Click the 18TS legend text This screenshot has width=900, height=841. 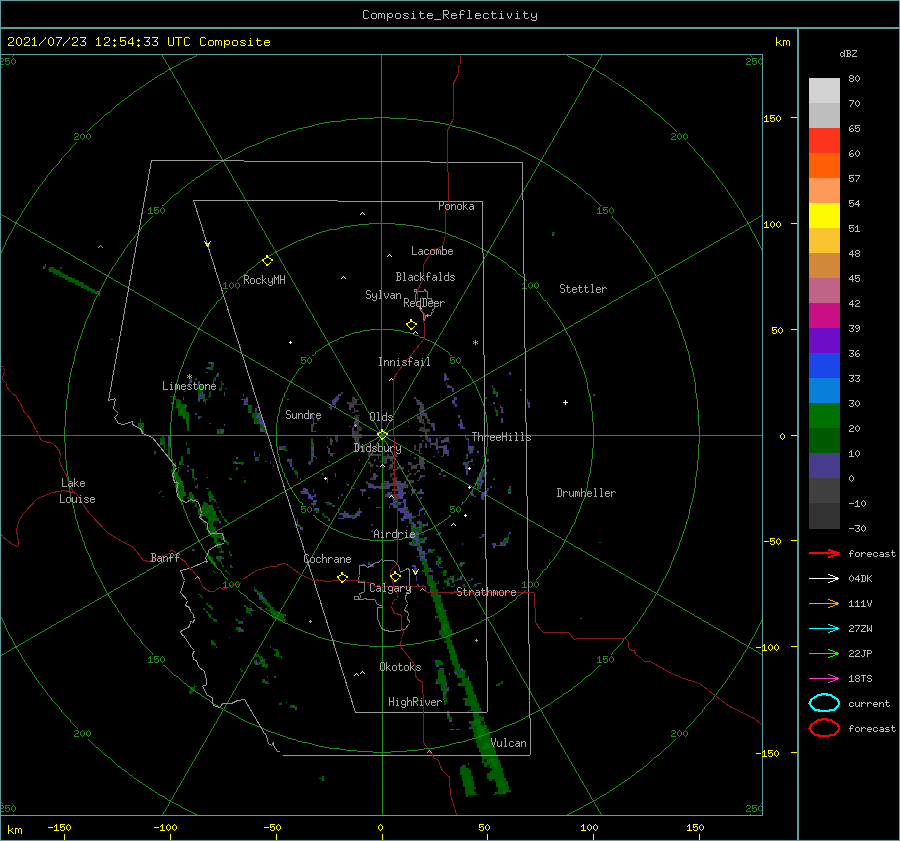tap(860, 678)
